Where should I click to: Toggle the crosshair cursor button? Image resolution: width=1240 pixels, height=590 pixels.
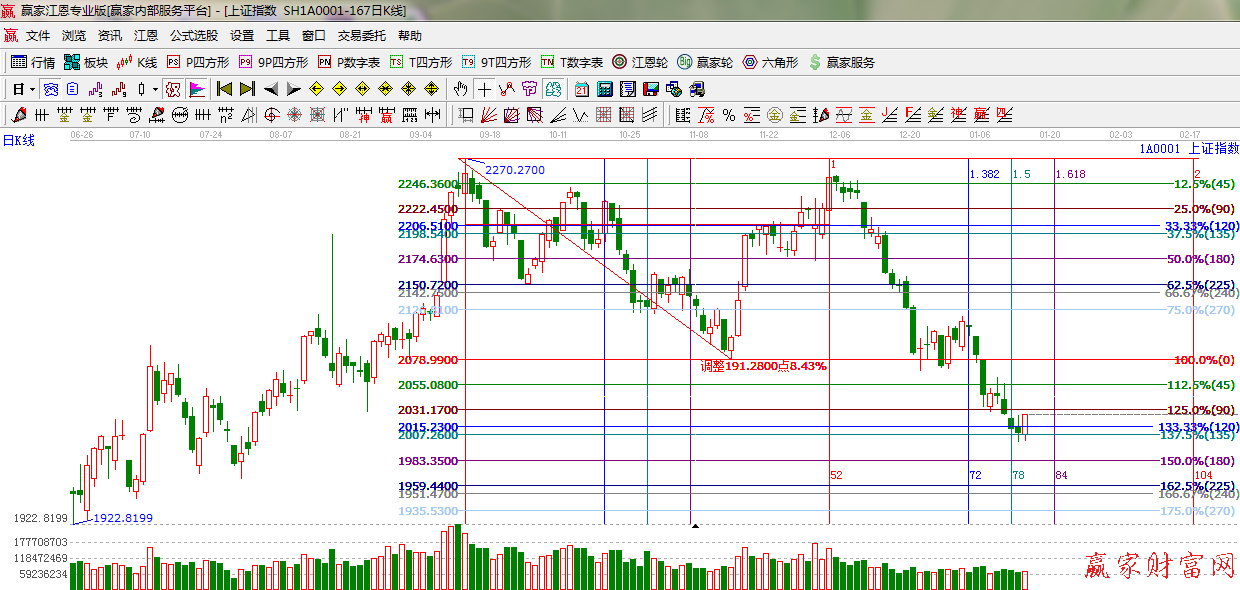pos(484,89)
